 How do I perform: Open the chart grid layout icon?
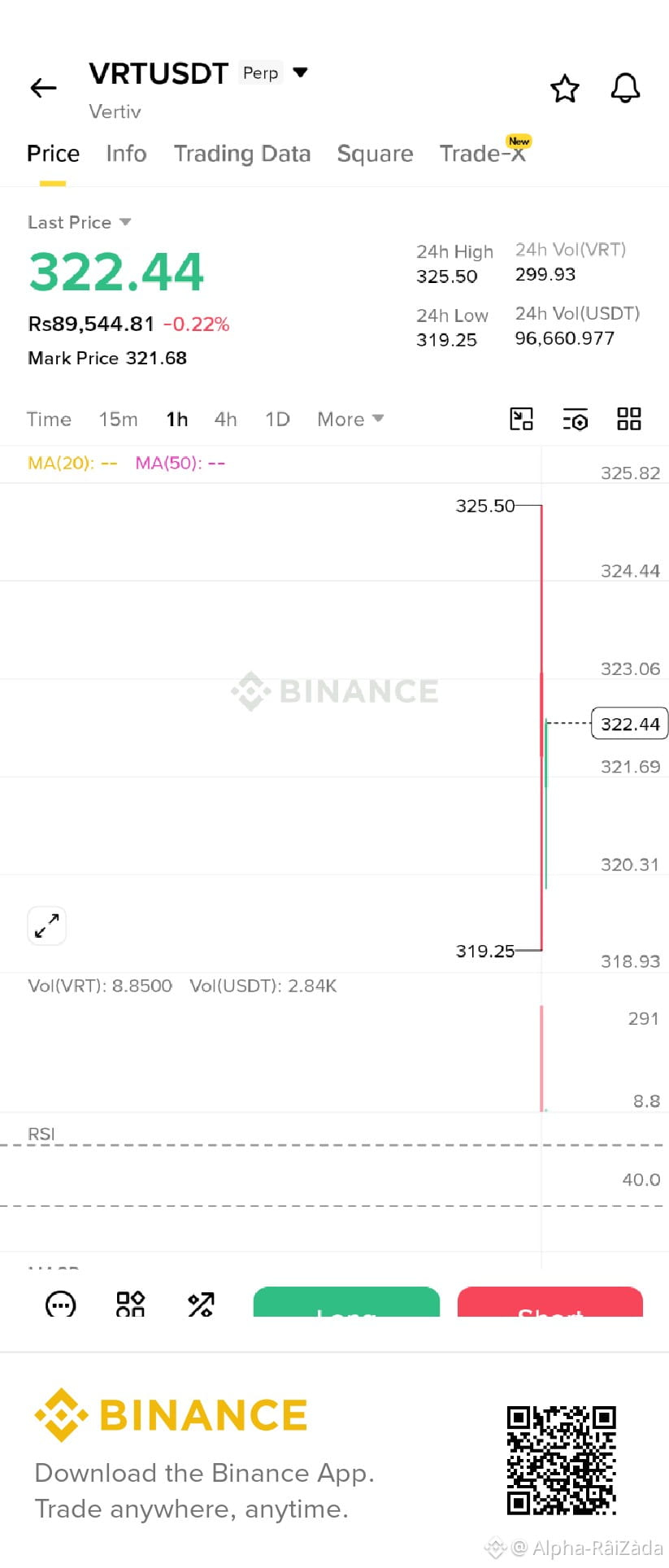pyautogui.click(x=629, y=419)
